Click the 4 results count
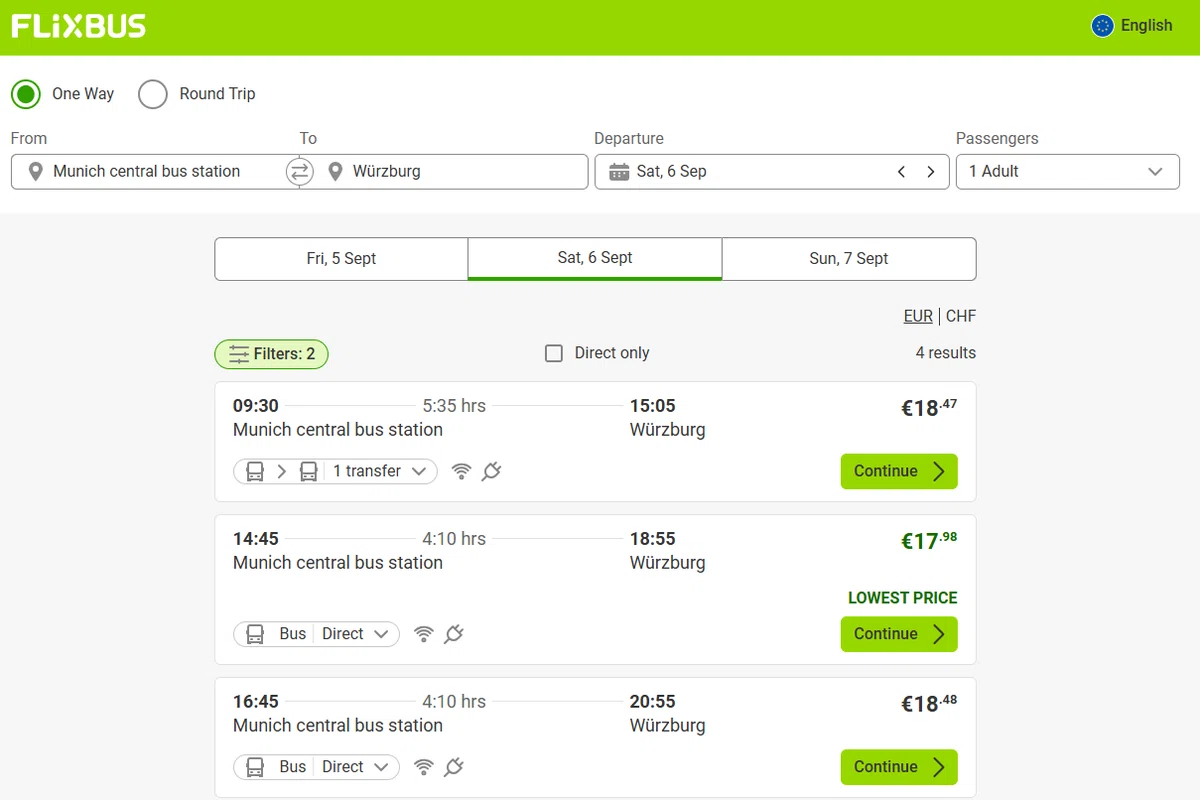1200x800 pixels. tap(946, 353)
